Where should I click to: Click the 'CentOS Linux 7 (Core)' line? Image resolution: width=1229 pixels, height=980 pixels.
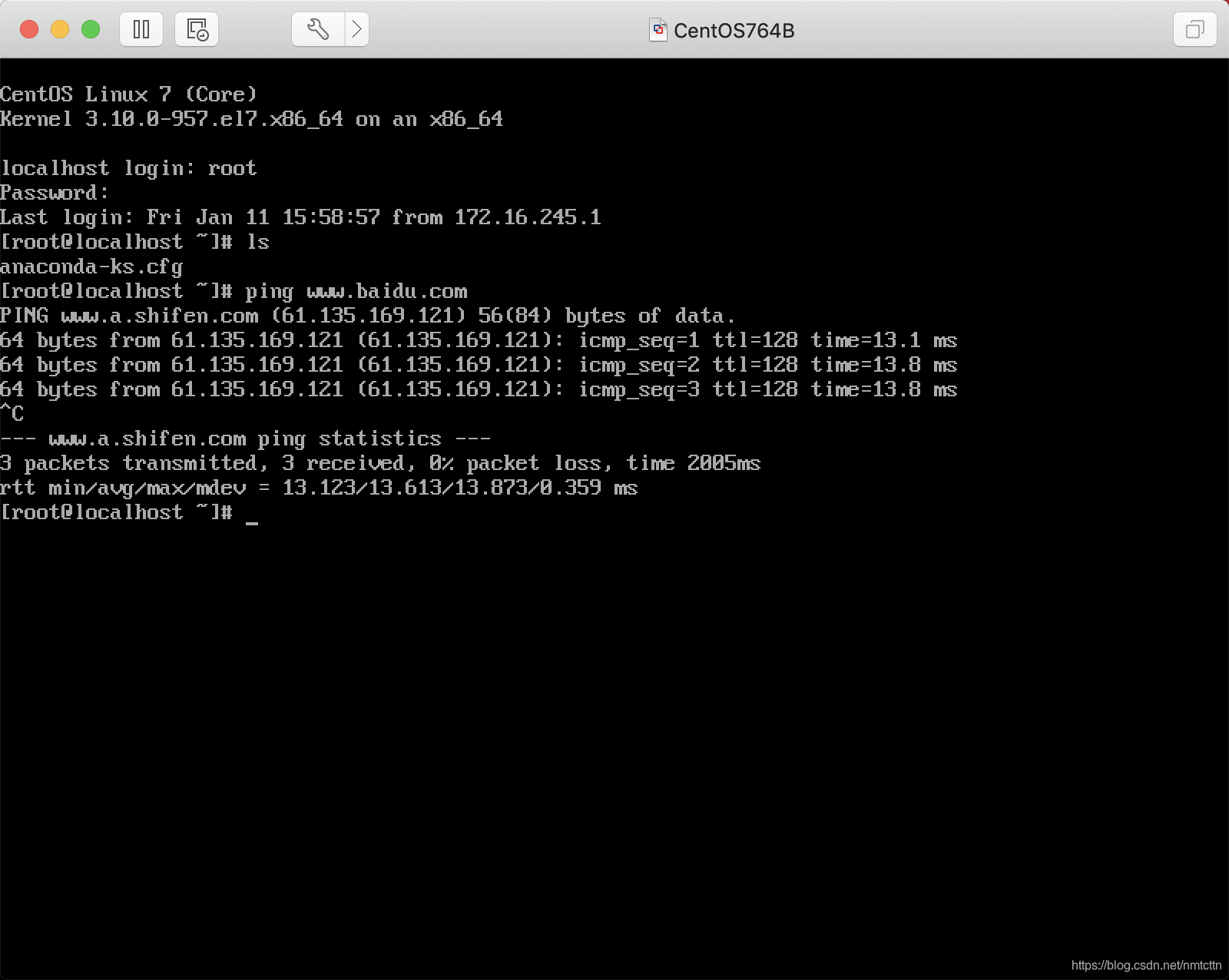tap(128, 94)
